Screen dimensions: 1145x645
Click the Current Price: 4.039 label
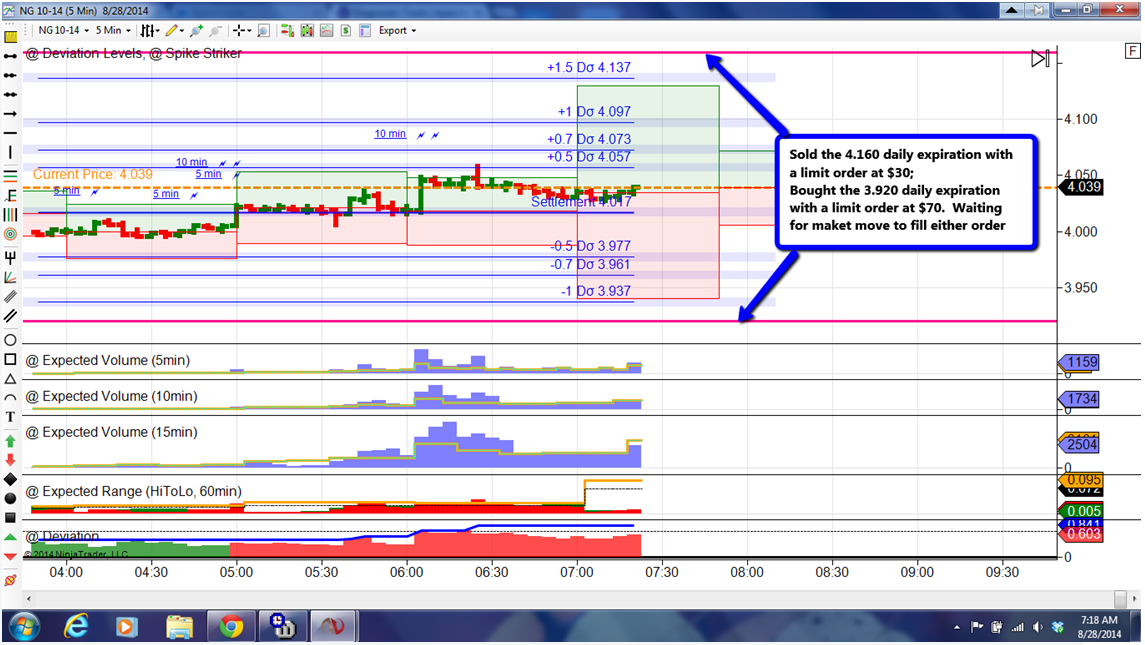[x=93, y=175]
